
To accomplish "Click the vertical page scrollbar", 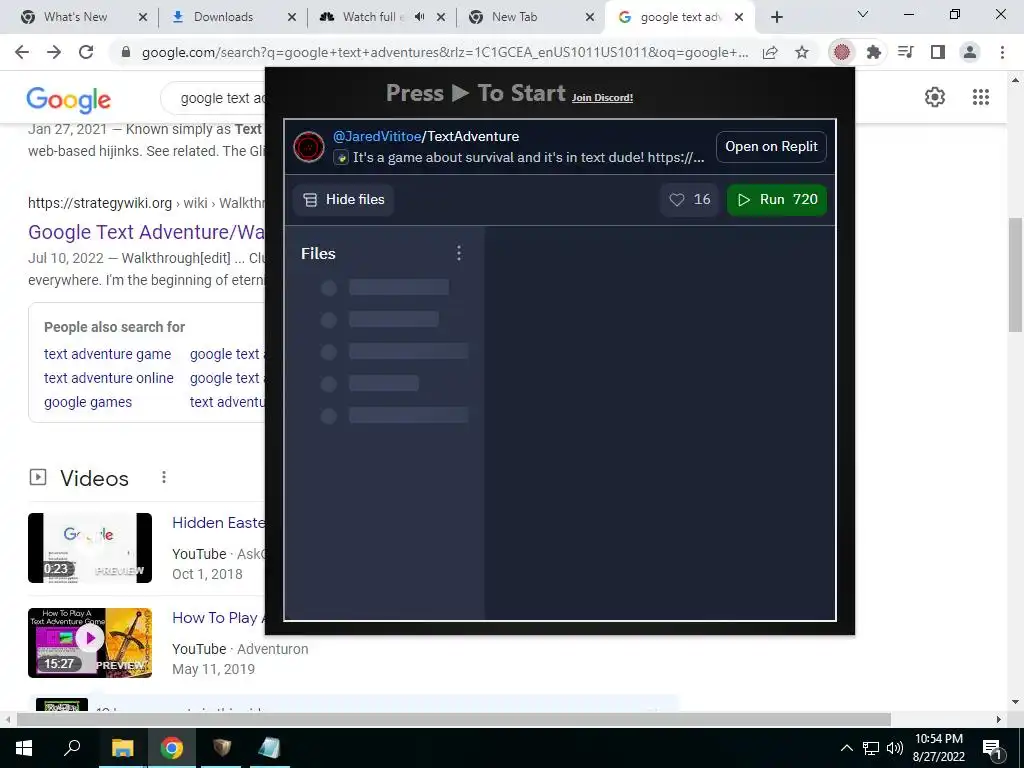I will click(x=1015, y=274).
